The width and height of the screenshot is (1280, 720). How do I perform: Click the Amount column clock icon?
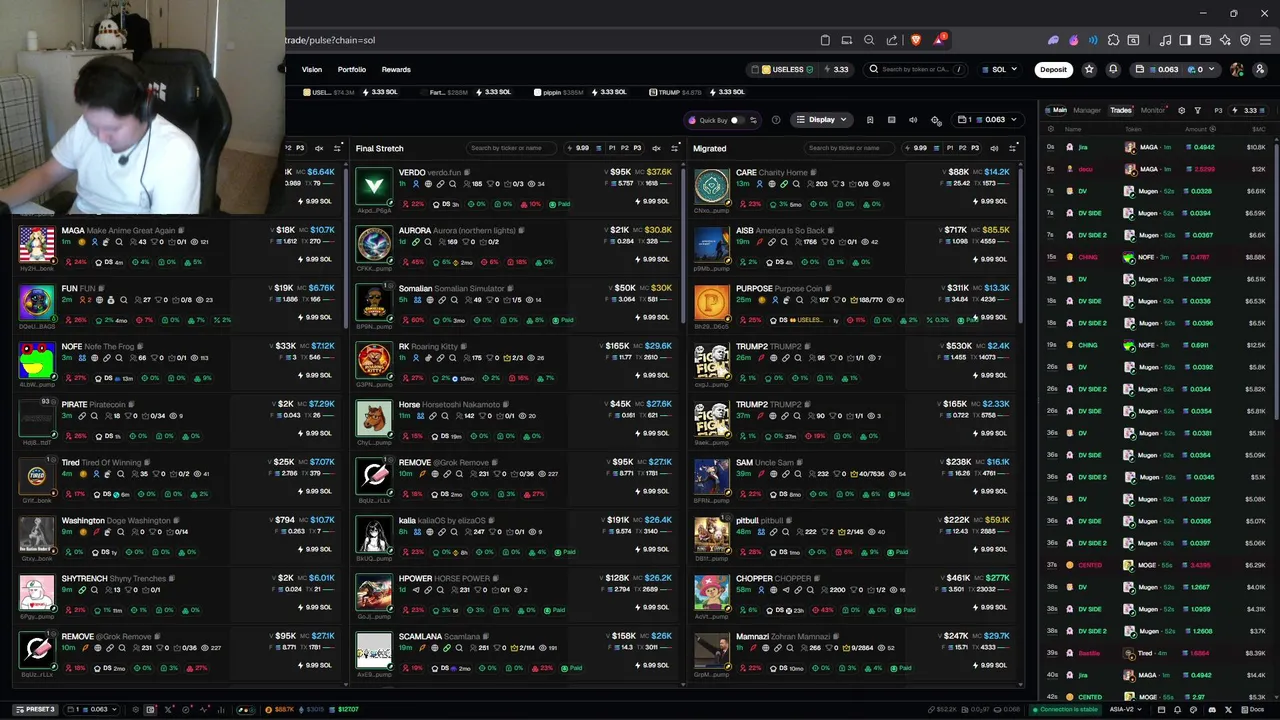(1213, 129)
